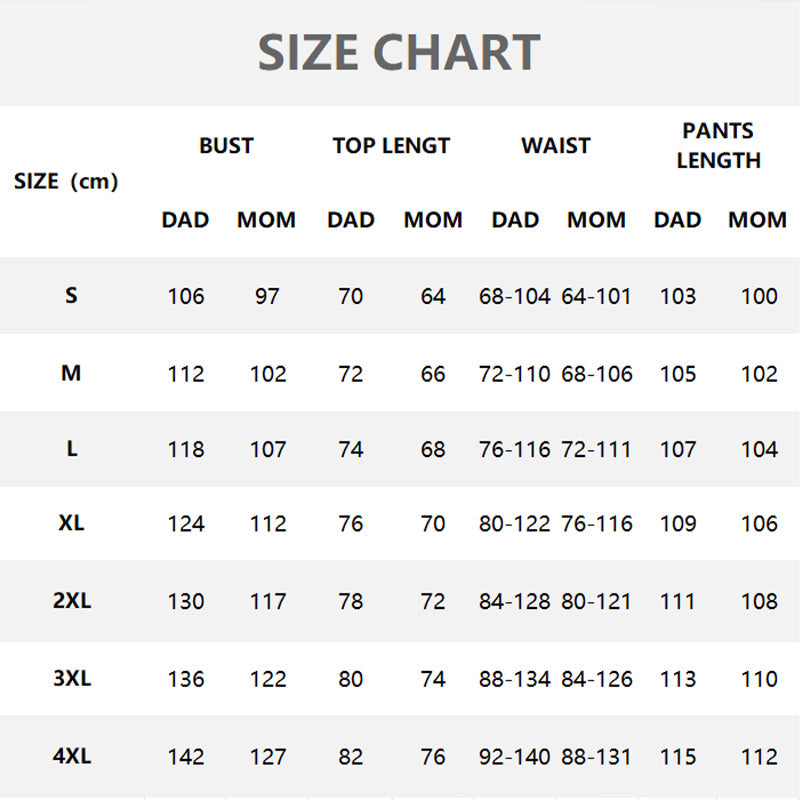Click the MOM subheader under PANTS LENGTH
Screen dimensions: 800x800
tap(757, 220)
